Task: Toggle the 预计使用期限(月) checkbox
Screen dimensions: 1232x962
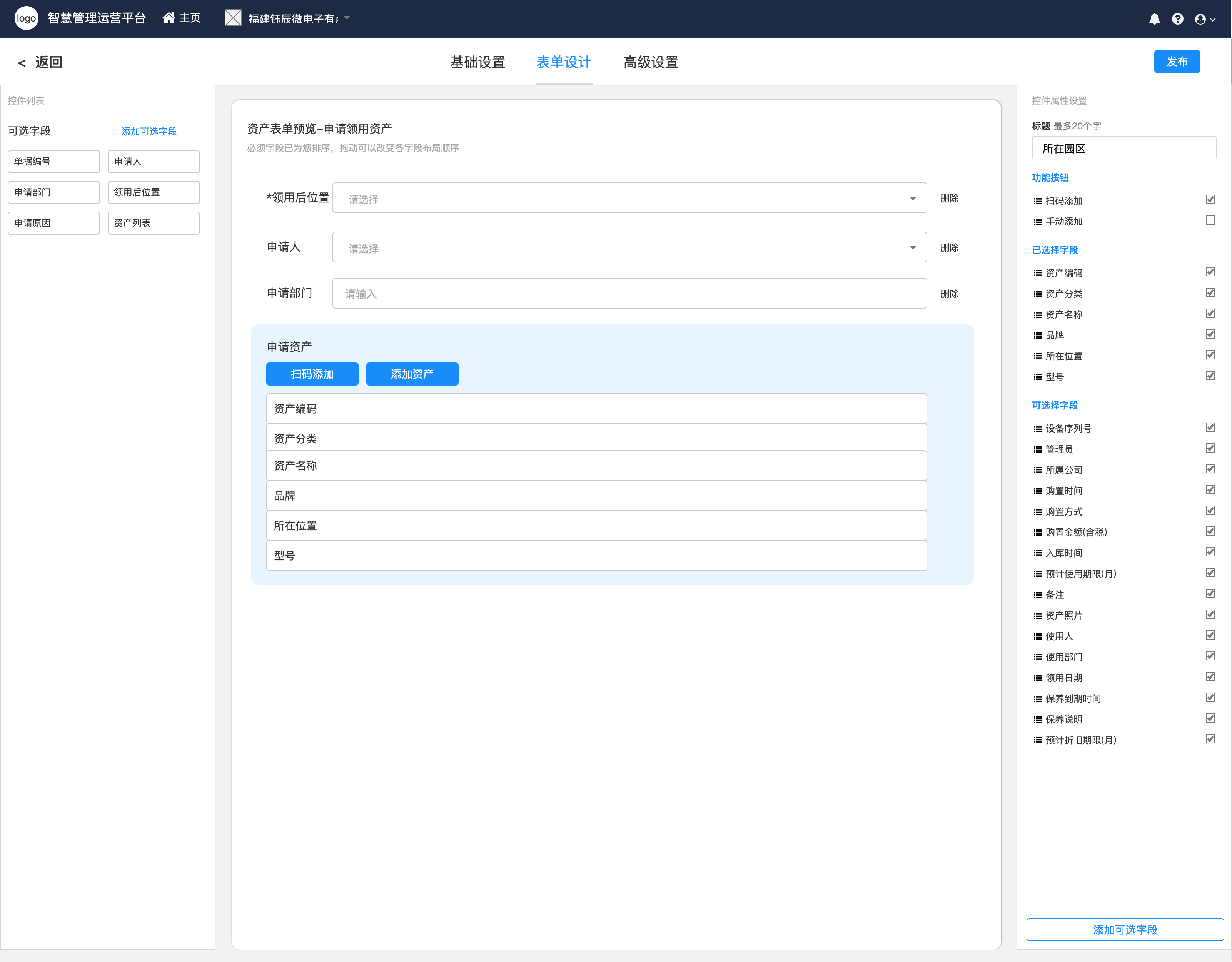Action: 1210,573
